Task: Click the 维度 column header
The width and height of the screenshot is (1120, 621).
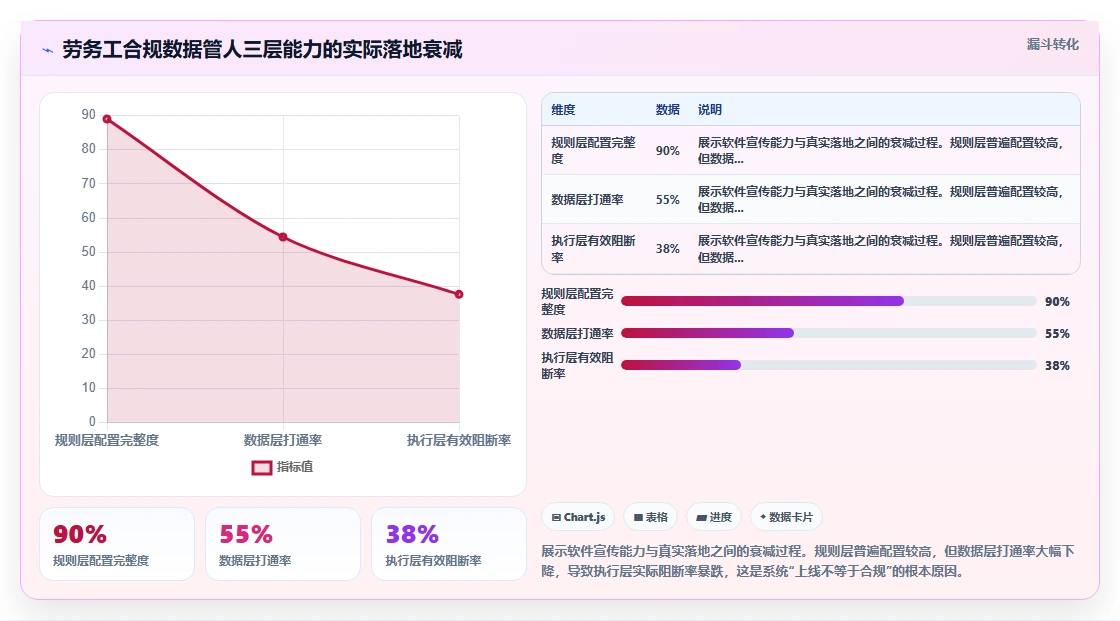Action: click(563, 110)
